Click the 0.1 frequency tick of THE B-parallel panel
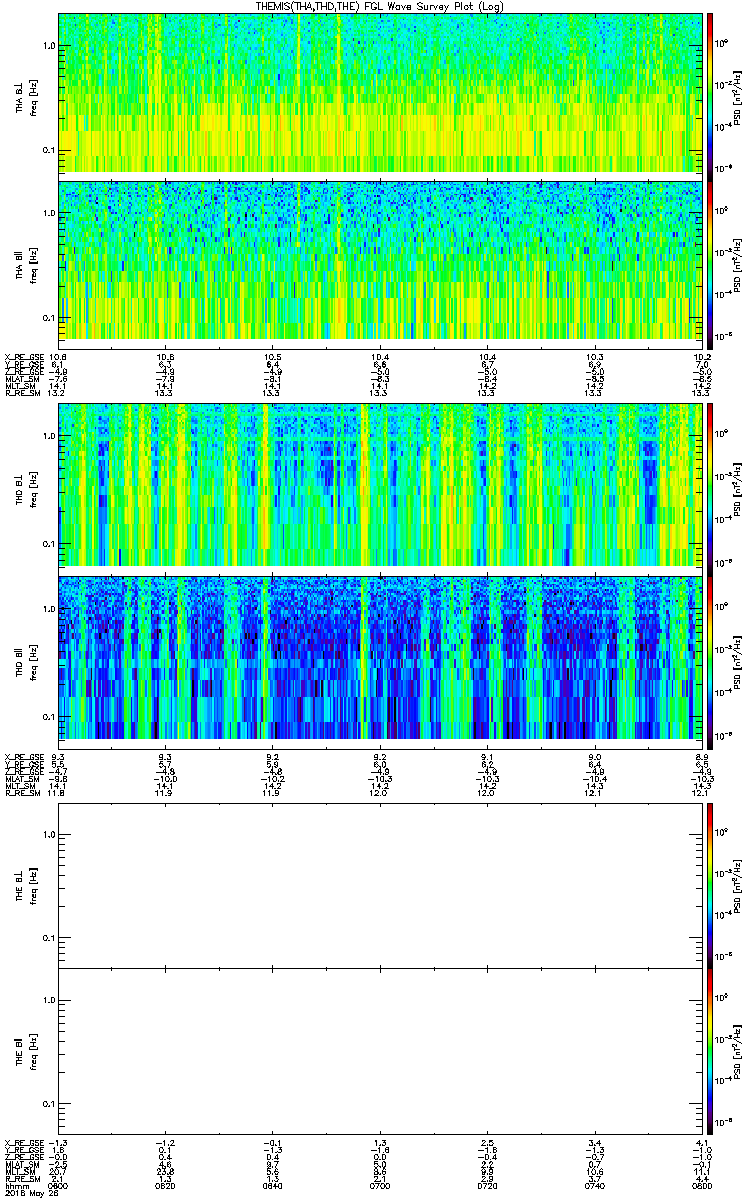Image resolution: width=750 pixels, height=1200 pixels. [49, 1103]
